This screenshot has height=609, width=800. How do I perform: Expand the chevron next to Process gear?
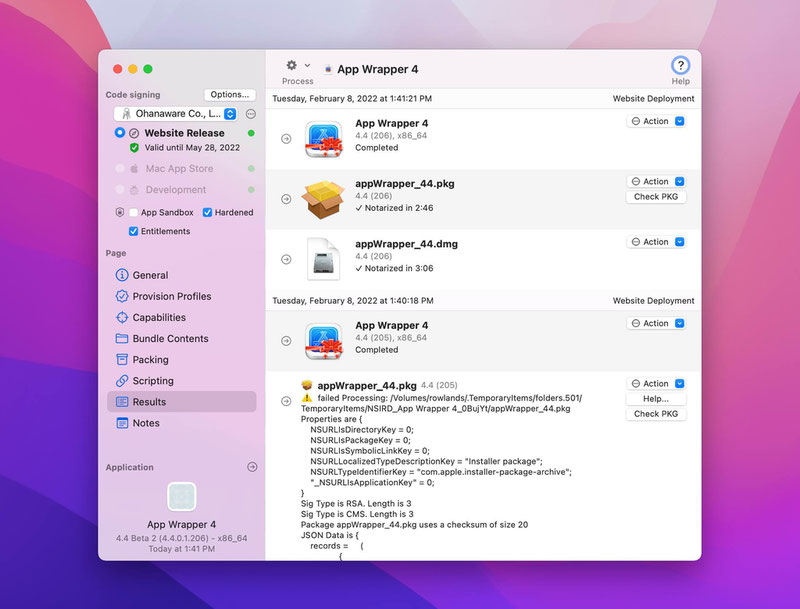pos(307,65)
